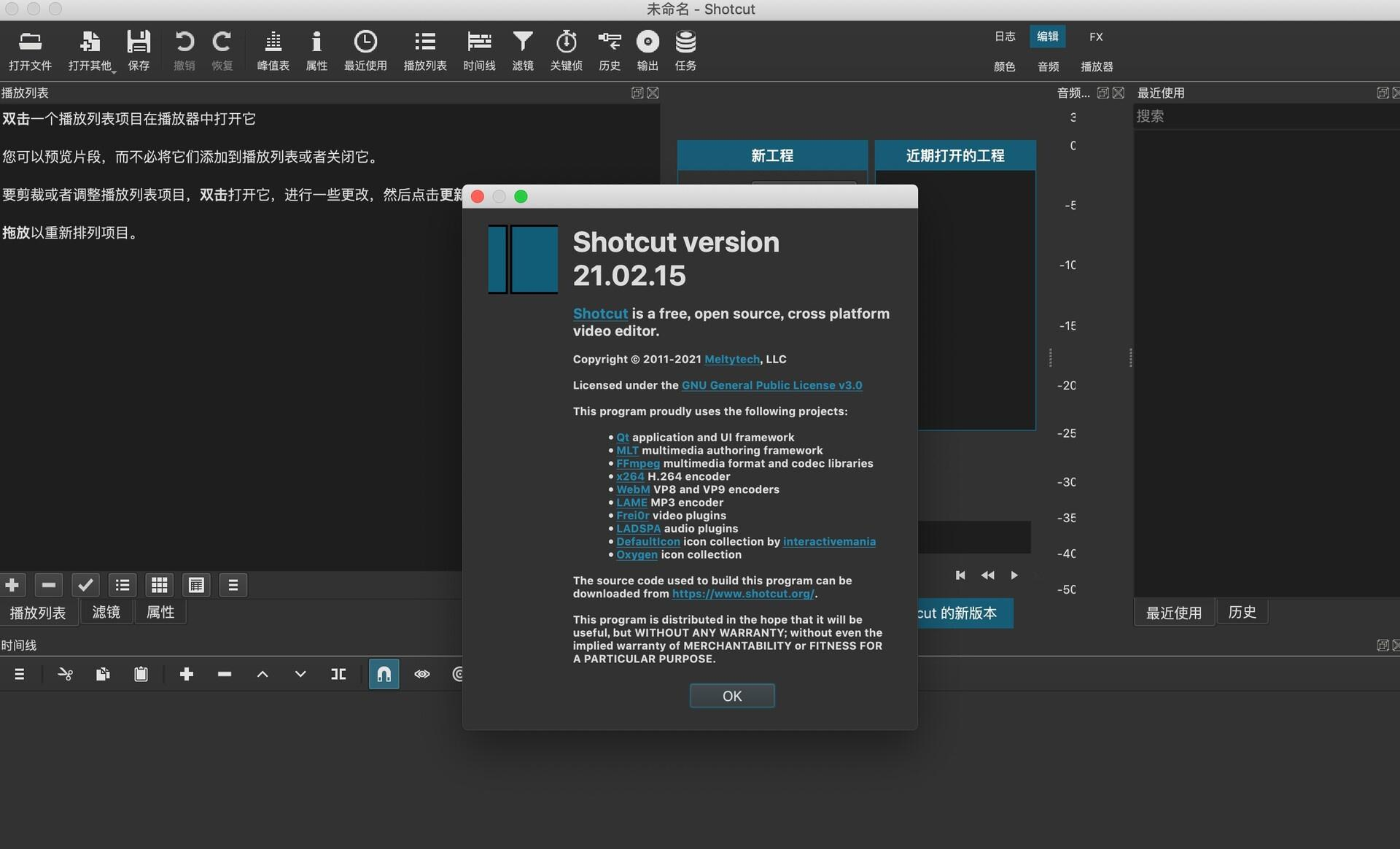The height and width of the screenshot is (849, 1400).
Task: Update playlist item with checkmark button
Action: pos(85,585)
